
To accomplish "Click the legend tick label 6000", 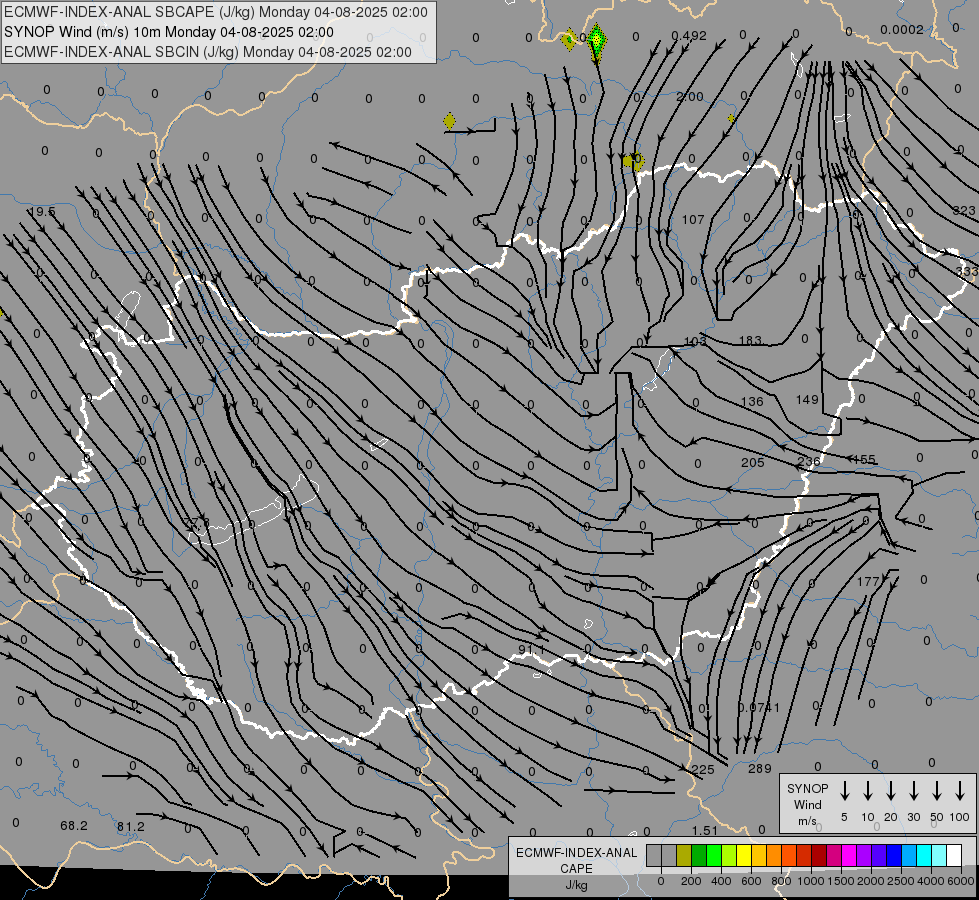I will 960,881.
